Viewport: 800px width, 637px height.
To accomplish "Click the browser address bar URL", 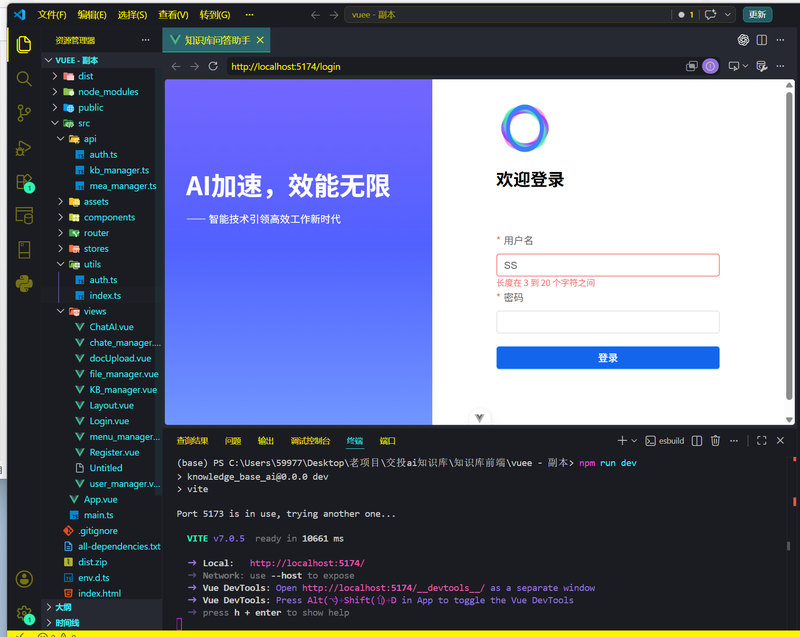I will [286, 66].
